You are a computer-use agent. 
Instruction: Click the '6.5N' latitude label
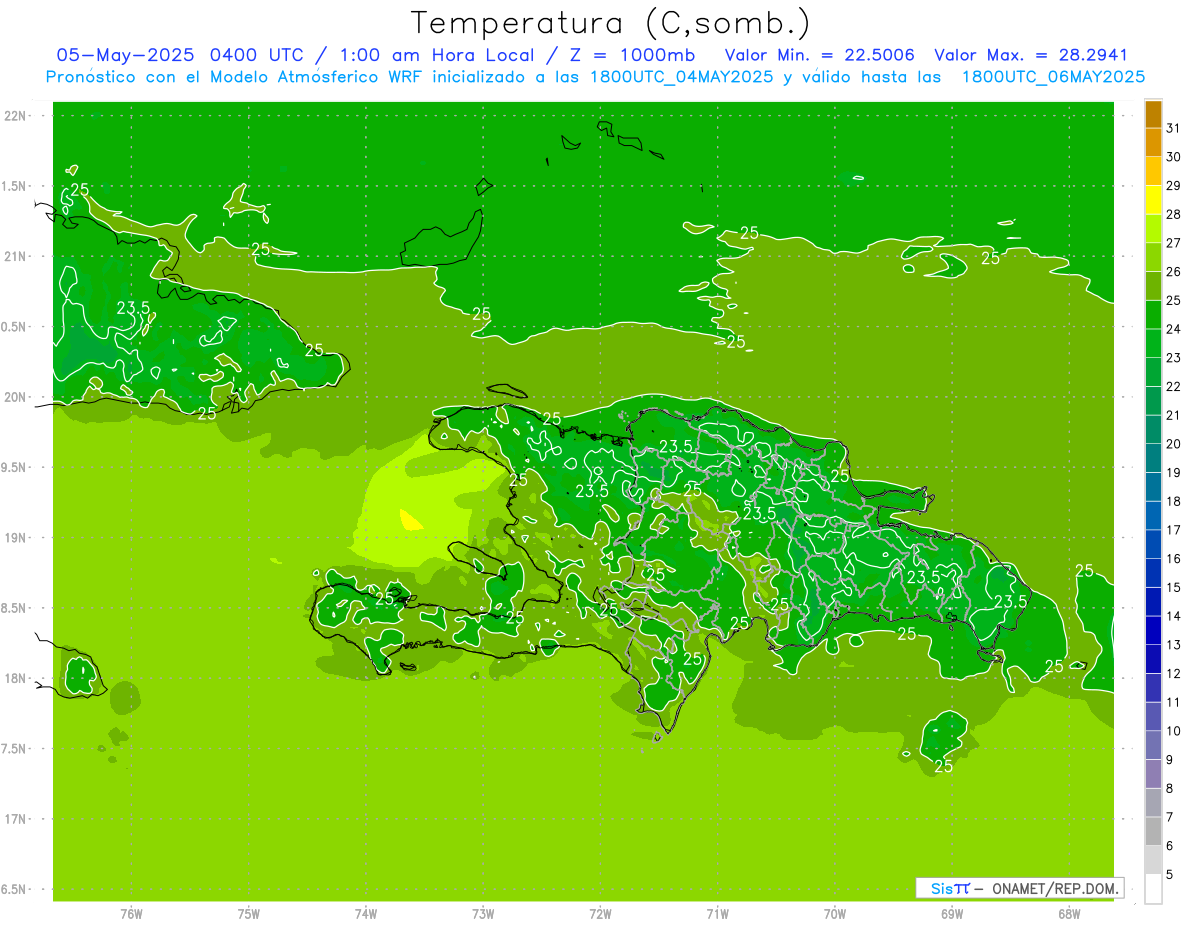click(x=15, y=890)
